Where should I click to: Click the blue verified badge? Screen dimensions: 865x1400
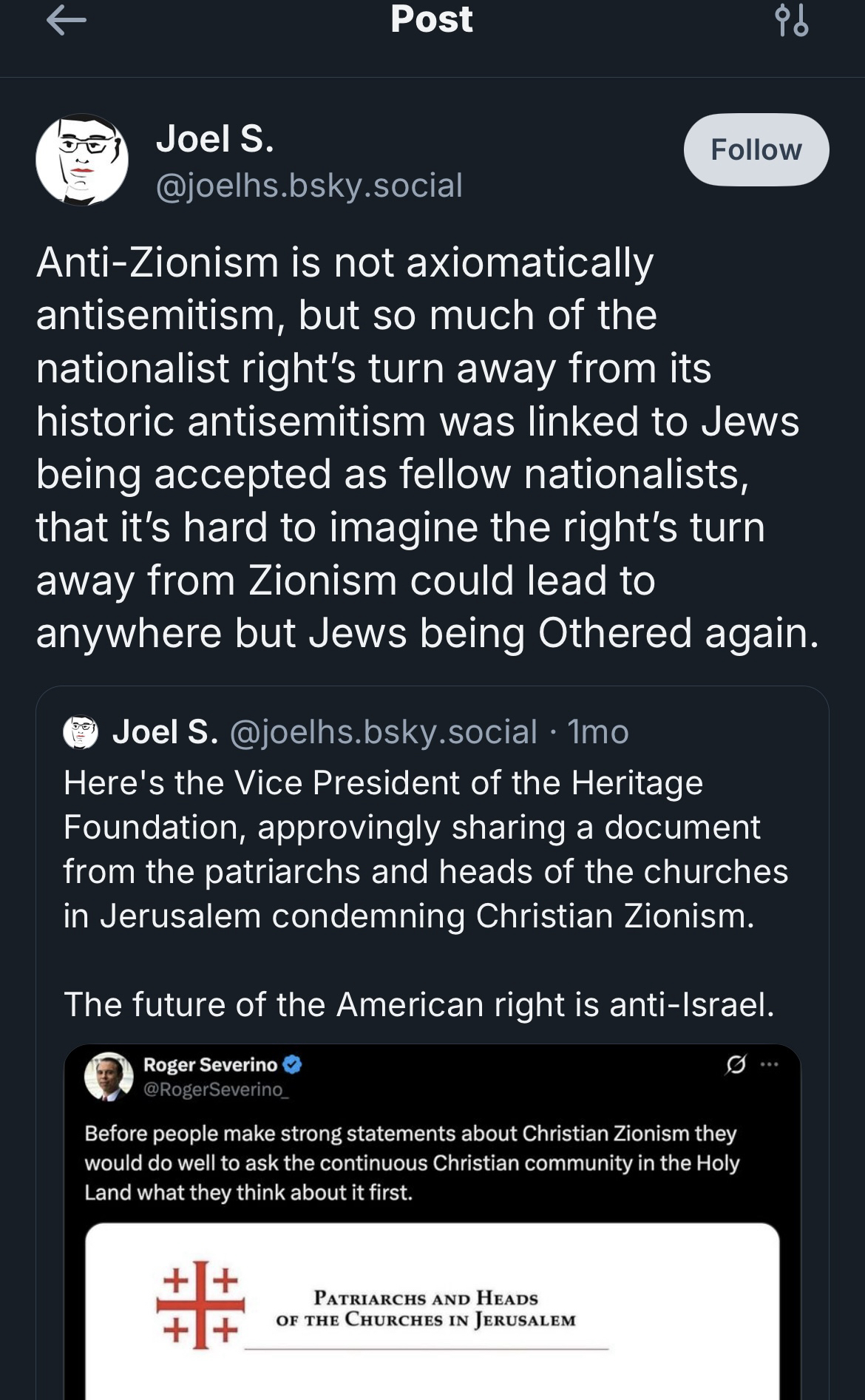(293, 1065)
